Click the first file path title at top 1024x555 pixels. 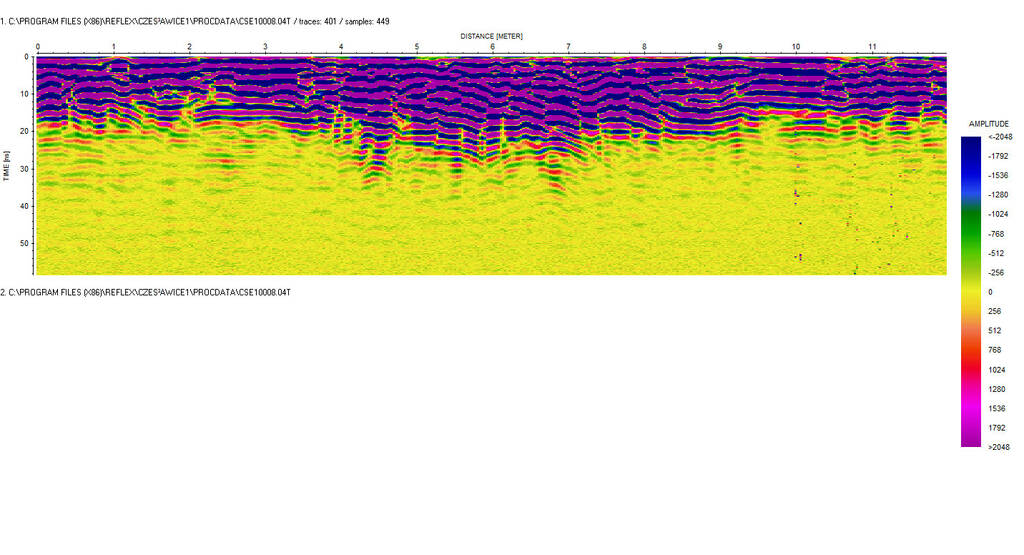click(195, 21)
